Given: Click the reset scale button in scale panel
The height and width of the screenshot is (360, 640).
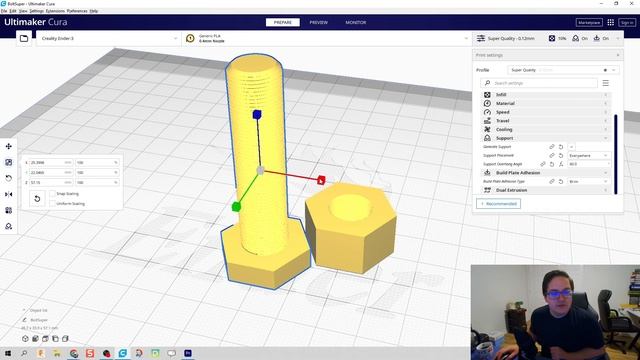Looking at the screenshot, I should click(37, 199).
